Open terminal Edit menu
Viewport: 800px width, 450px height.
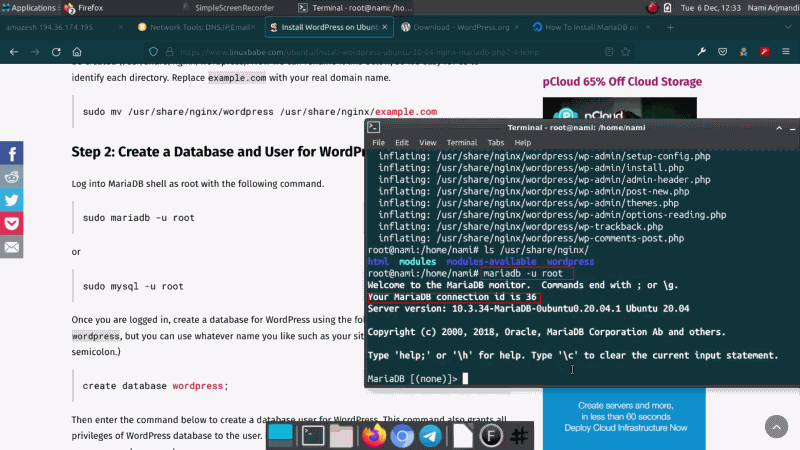coord(402,143)
